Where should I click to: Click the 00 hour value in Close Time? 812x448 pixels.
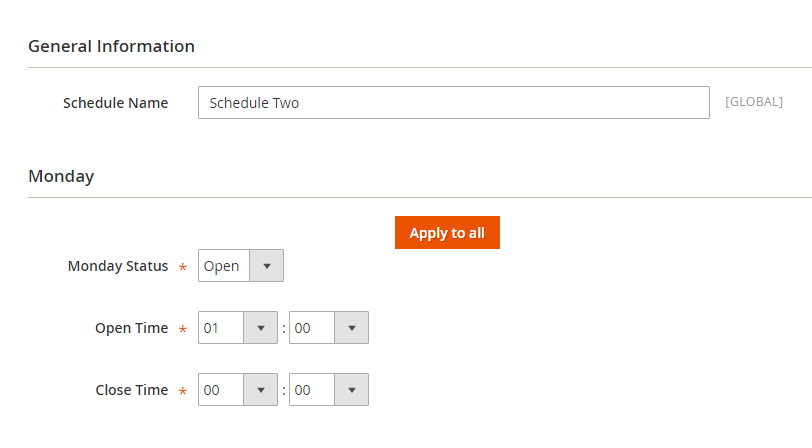tap(220, 390)
